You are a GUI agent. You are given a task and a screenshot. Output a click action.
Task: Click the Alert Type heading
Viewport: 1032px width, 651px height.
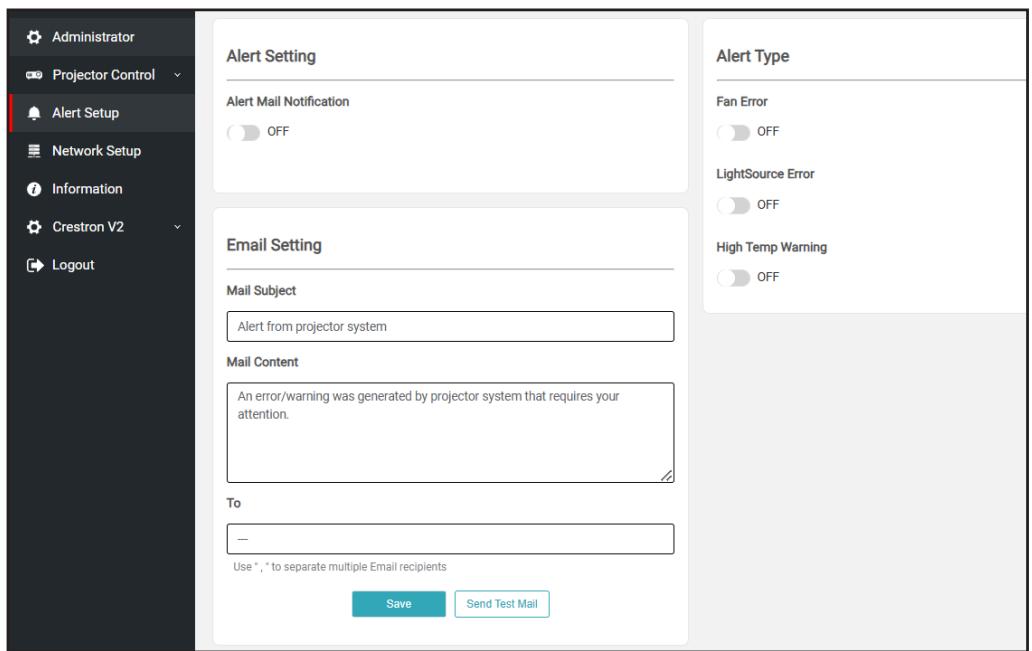point(753,56)
